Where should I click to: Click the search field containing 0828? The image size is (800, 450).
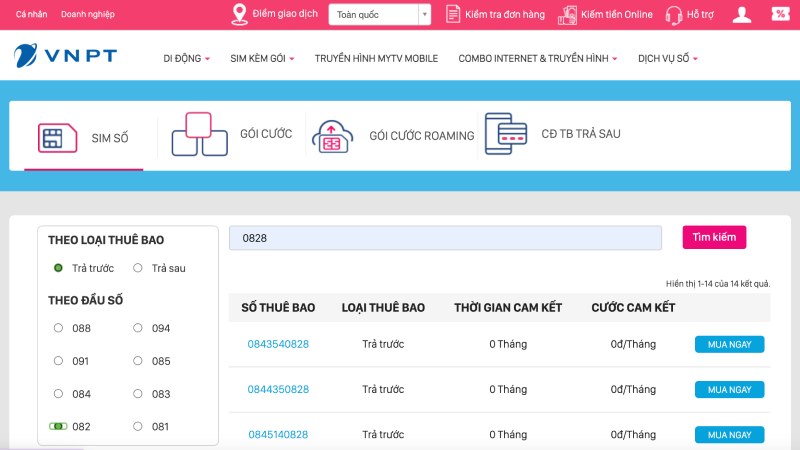(x=445, y=238)
